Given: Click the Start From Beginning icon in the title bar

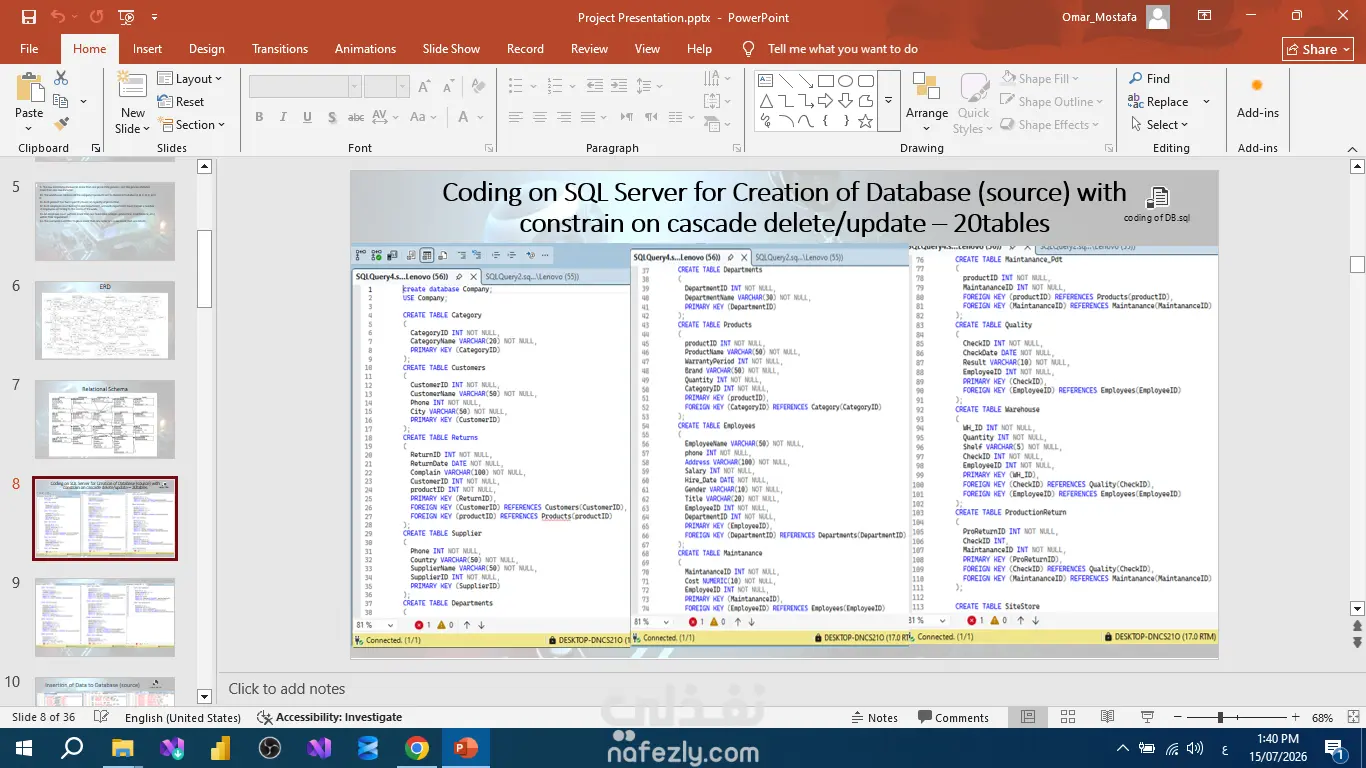Looking at the screenshot, I should (126, 17).
